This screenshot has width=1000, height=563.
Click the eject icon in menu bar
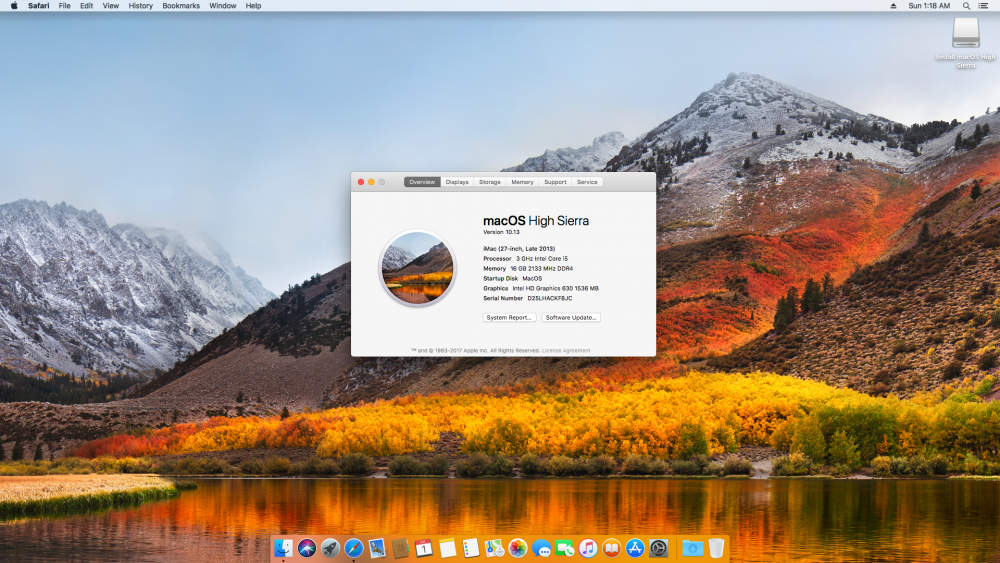click(x=893, y=6)
